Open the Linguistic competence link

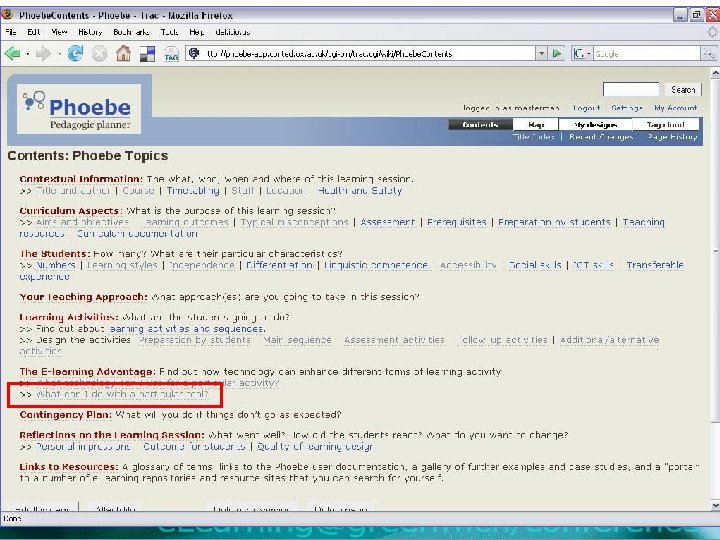pos(376,265)
